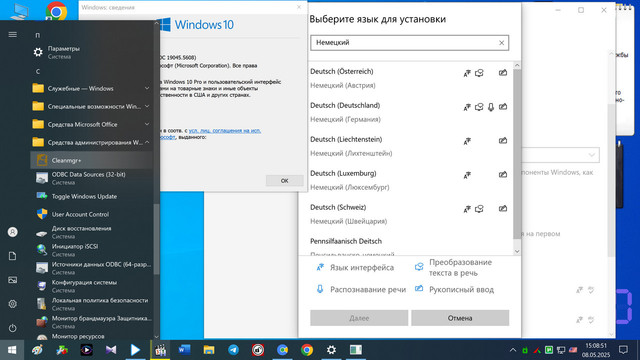Expand Специальные возможности Windows folder
This screenshot has width=640, height=360.
tap(92, 106)
